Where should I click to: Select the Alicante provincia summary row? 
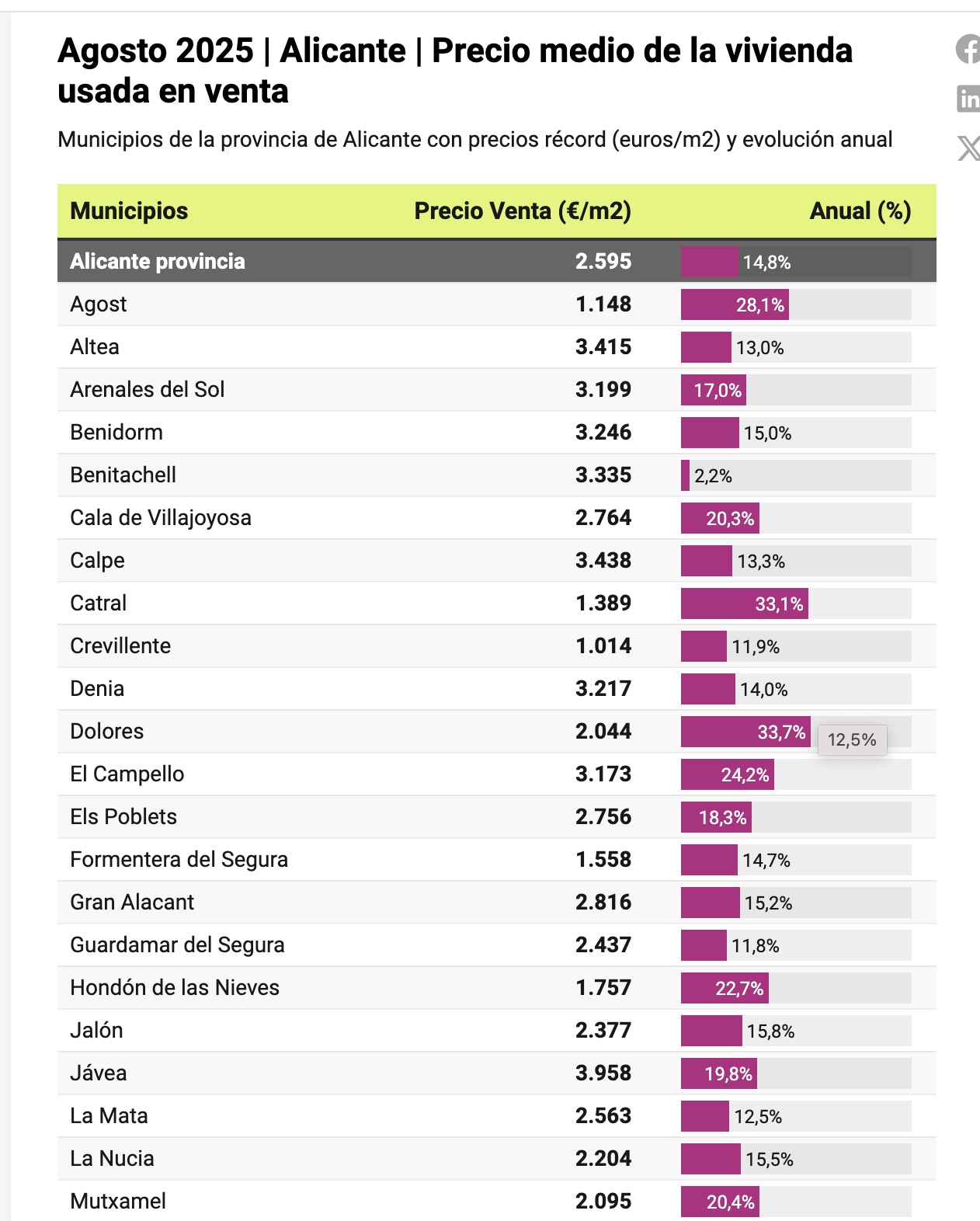tap(497, 261)
